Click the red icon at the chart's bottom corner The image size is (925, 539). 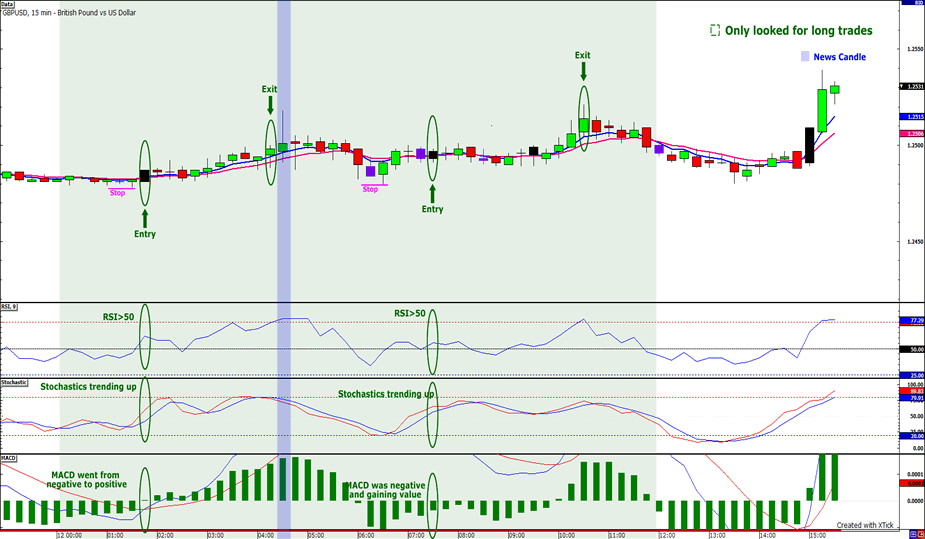[x=921, y=534]
